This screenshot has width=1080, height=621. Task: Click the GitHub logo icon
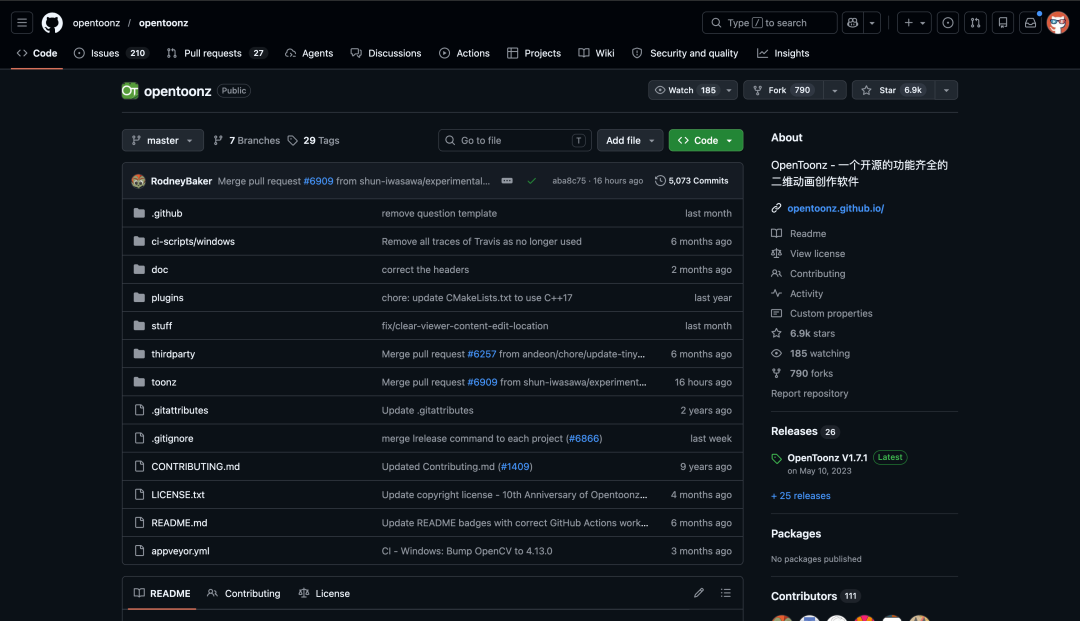point(52,23)
